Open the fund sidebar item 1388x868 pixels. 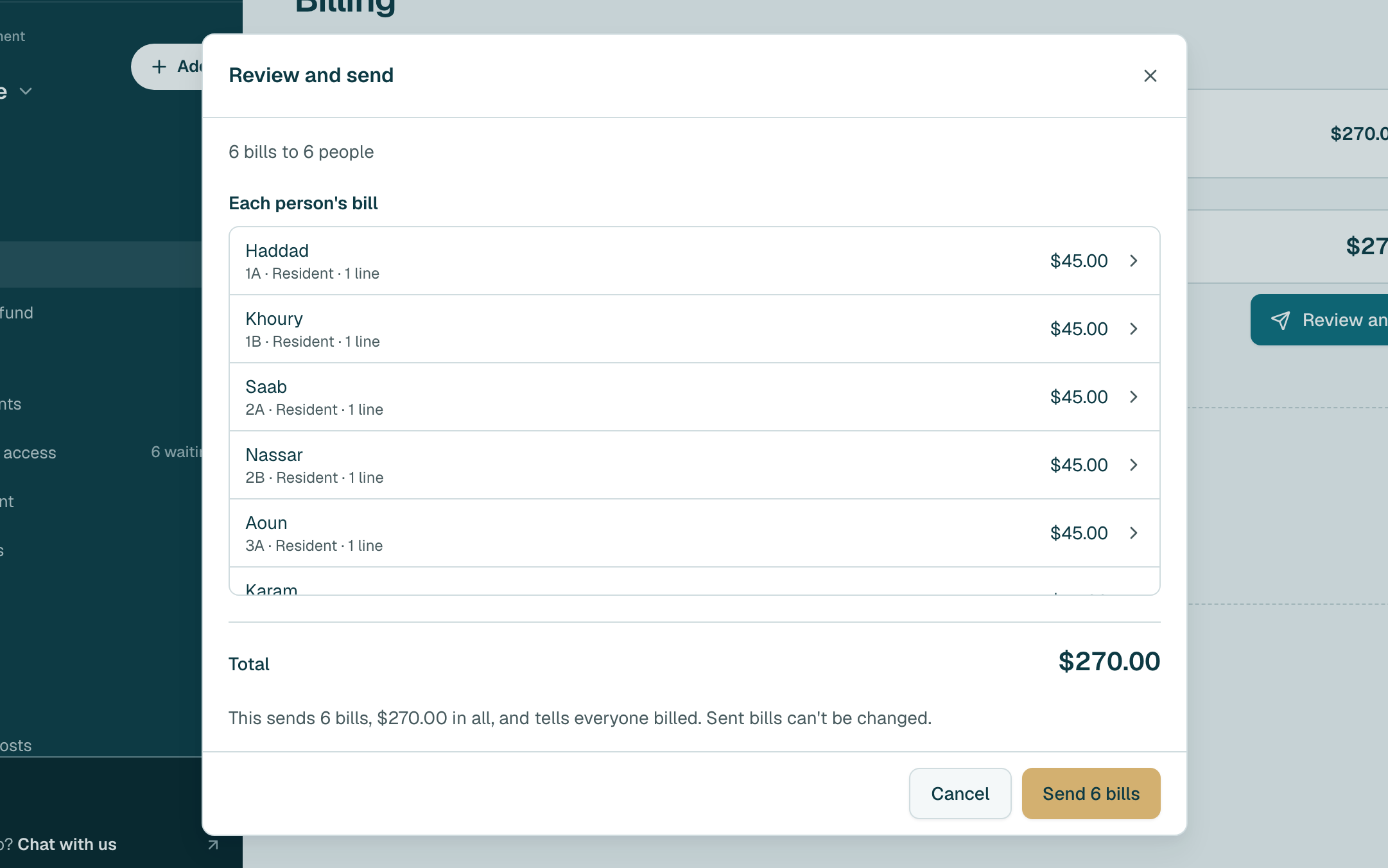[x=17, y=313]
